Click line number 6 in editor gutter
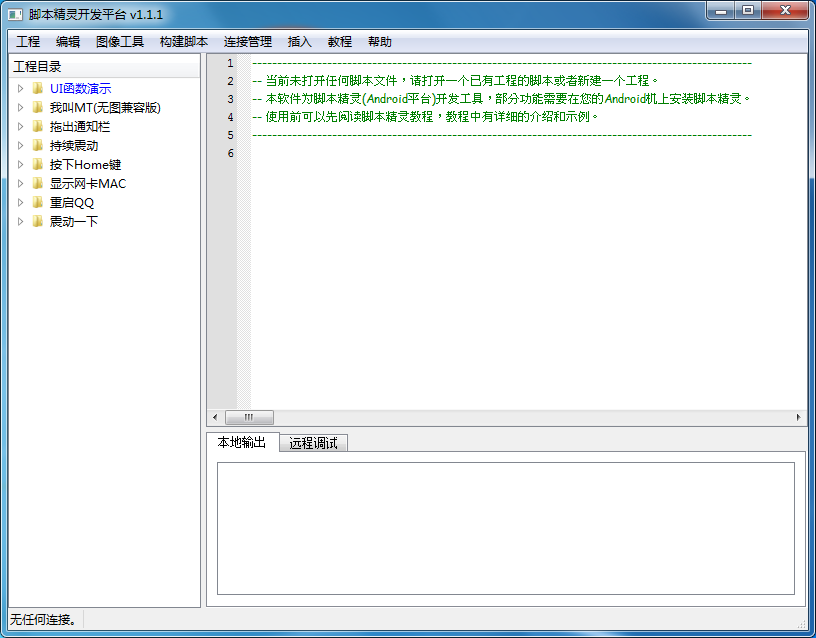 click(x=230, y=153)
